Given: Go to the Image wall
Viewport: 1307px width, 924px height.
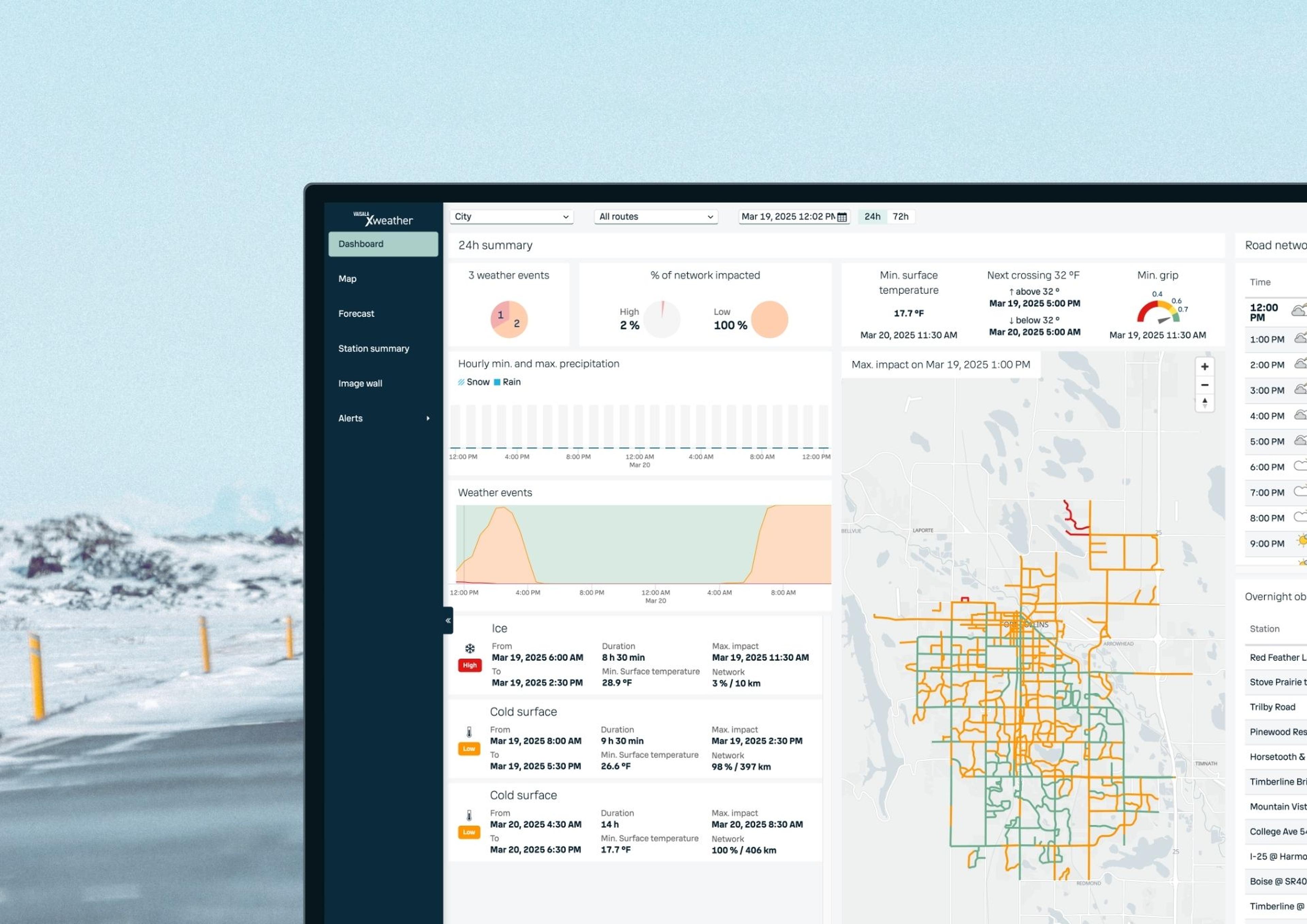Looking at the screenshot, I should (x=360, y=383).
